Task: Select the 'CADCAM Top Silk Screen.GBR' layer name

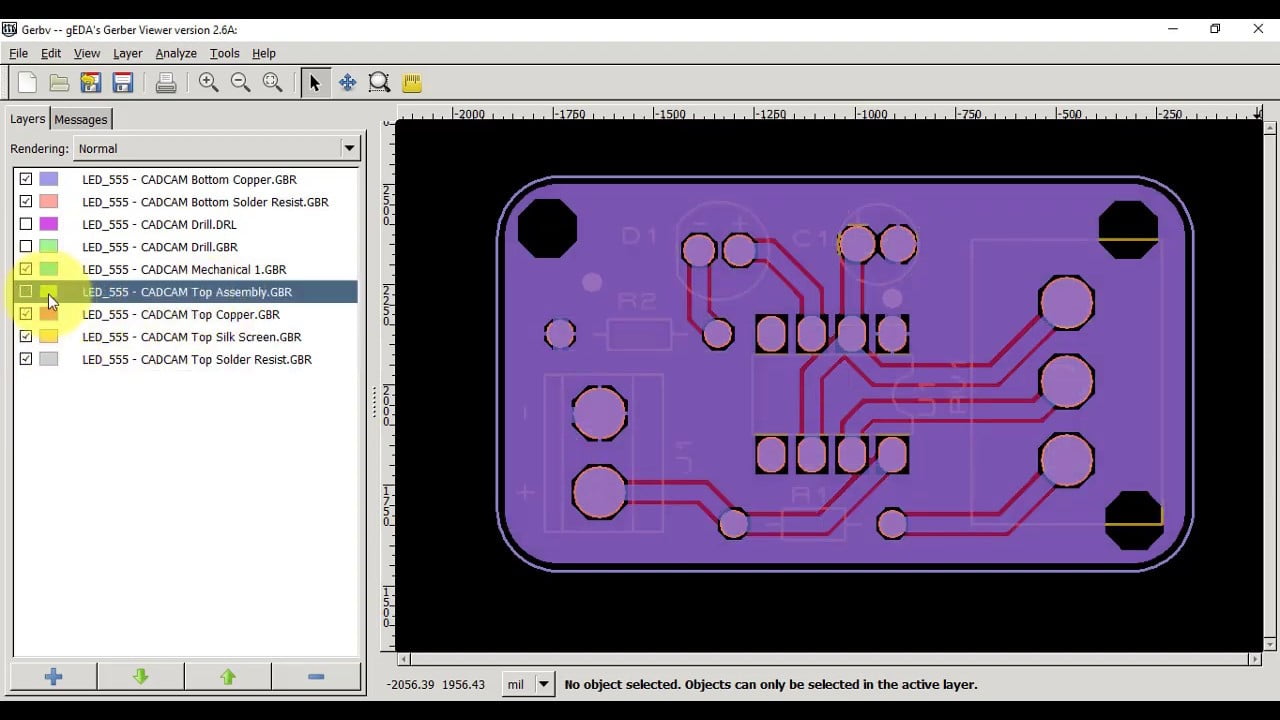Action: point(192,337)
